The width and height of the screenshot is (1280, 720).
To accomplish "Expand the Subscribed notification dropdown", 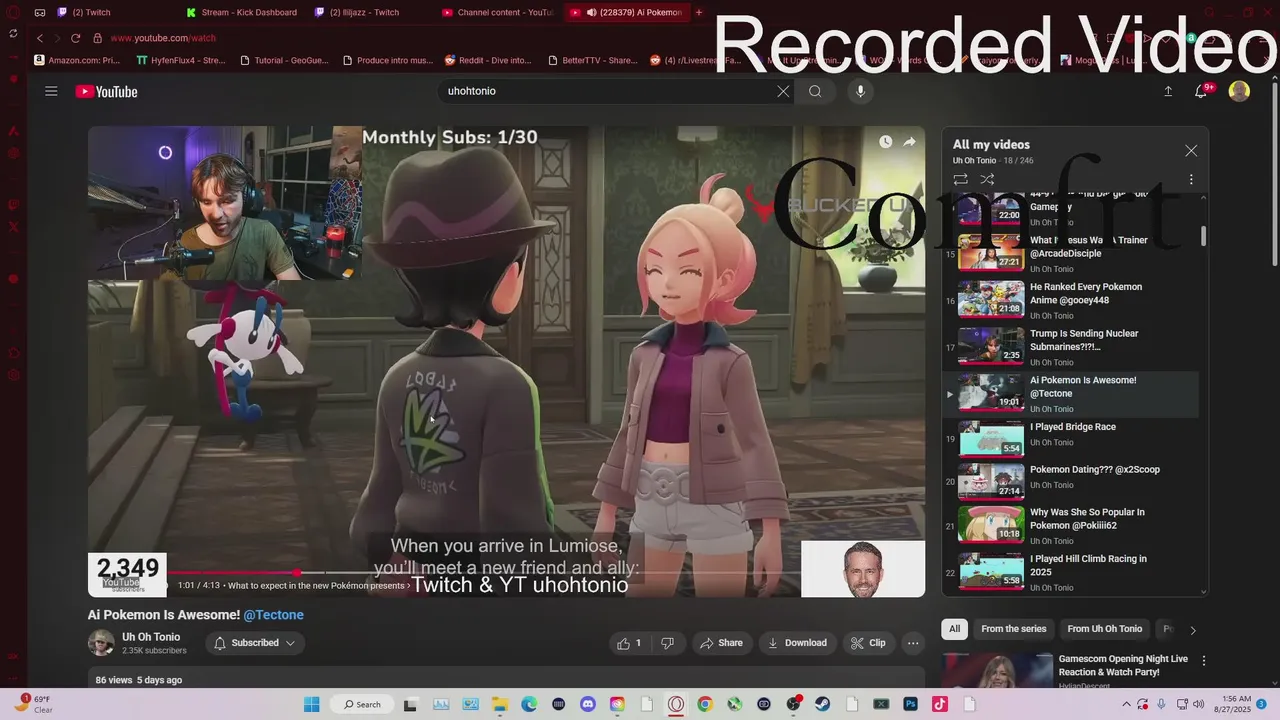I will tap(255, 643).
